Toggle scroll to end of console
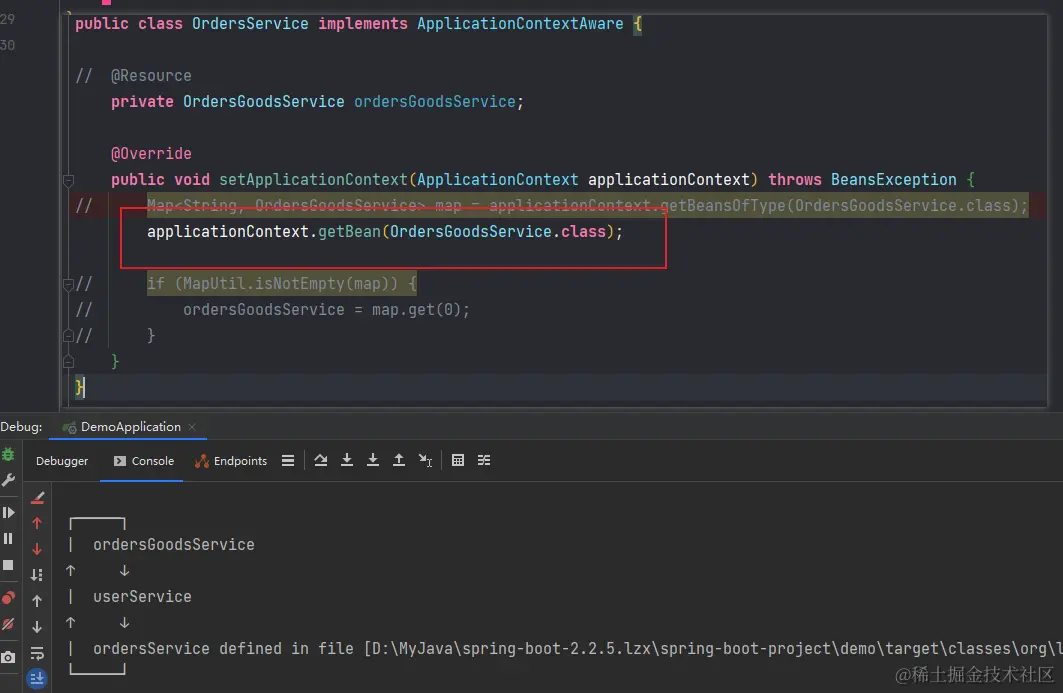The width and height of the screenshot is (1063, 693). (x=37, y=678)
